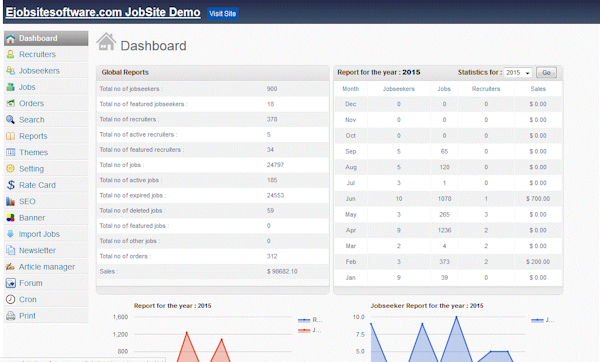
Task: Select the Banner colored blocks icon
Action: [x=10, y=218]
